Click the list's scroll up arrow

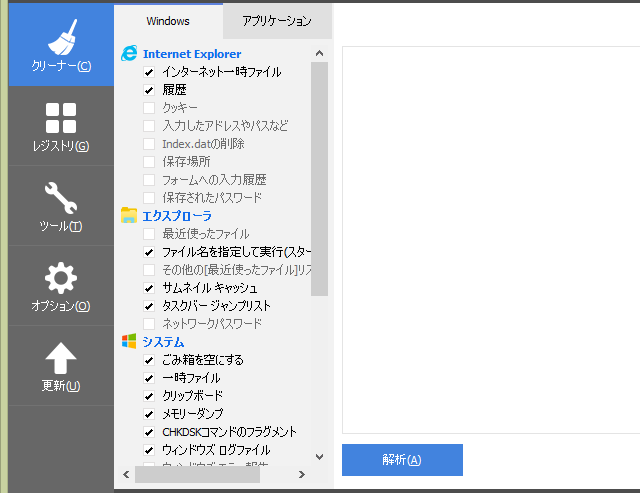pyautogui.click(x=320, y=53)
